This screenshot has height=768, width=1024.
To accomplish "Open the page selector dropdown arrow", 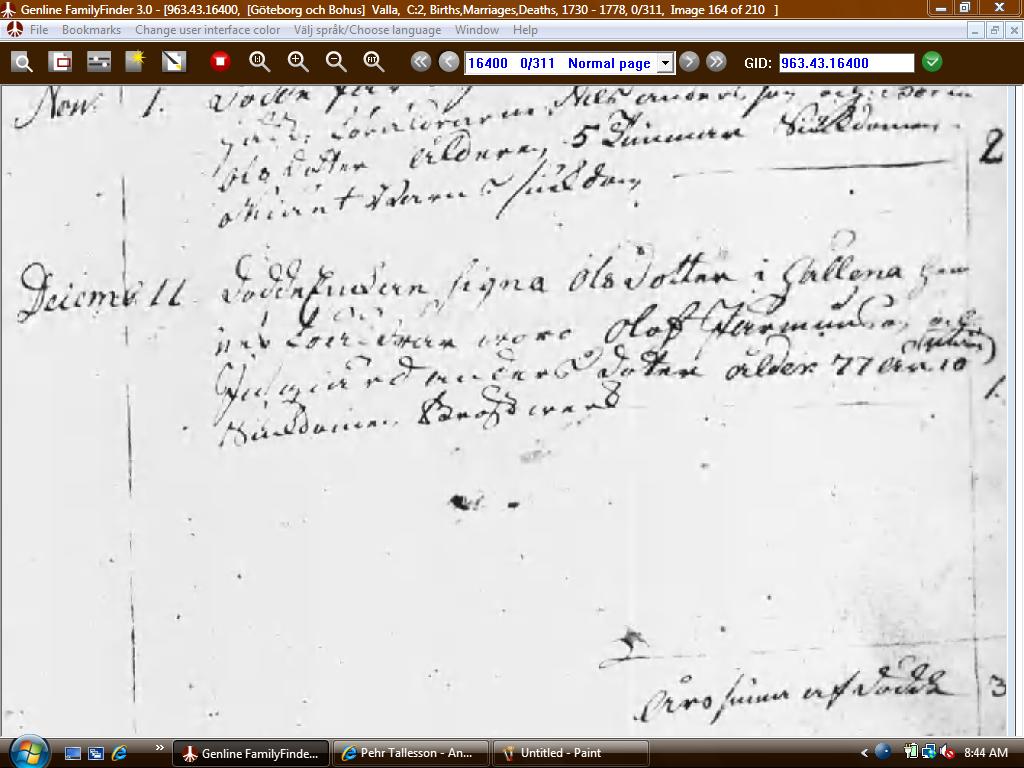I will (x=665, y=63).
